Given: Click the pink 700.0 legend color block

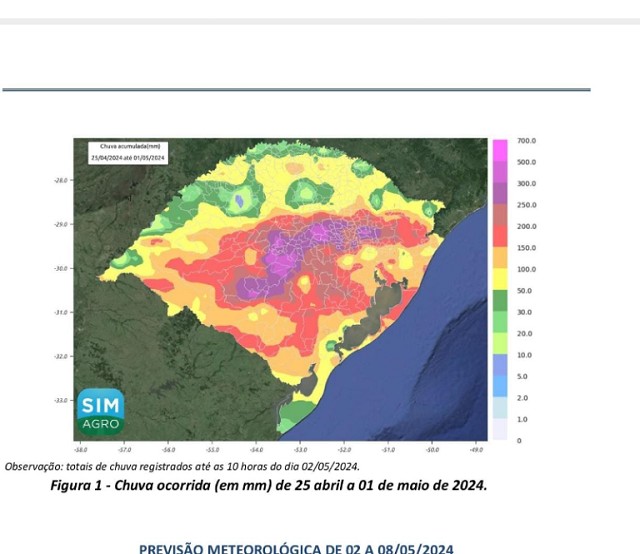Looking at the screenshot, I should (499, 149).
